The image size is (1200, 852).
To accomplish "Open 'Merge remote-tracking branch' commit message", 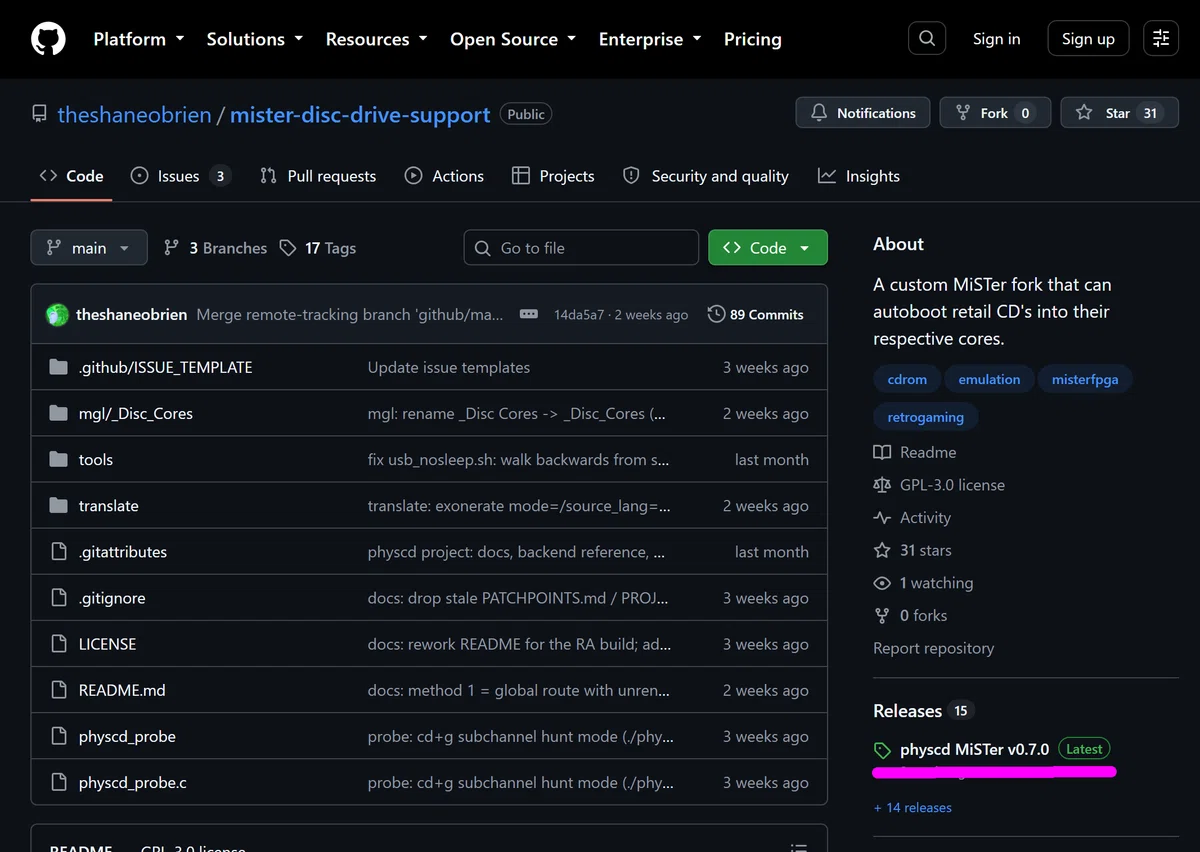I will pos(350,314).
